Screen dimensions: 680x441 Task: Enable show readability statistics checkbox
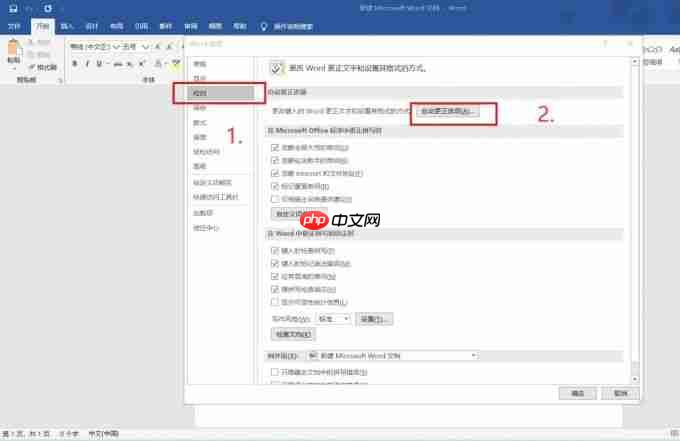(x=275, y=301)
